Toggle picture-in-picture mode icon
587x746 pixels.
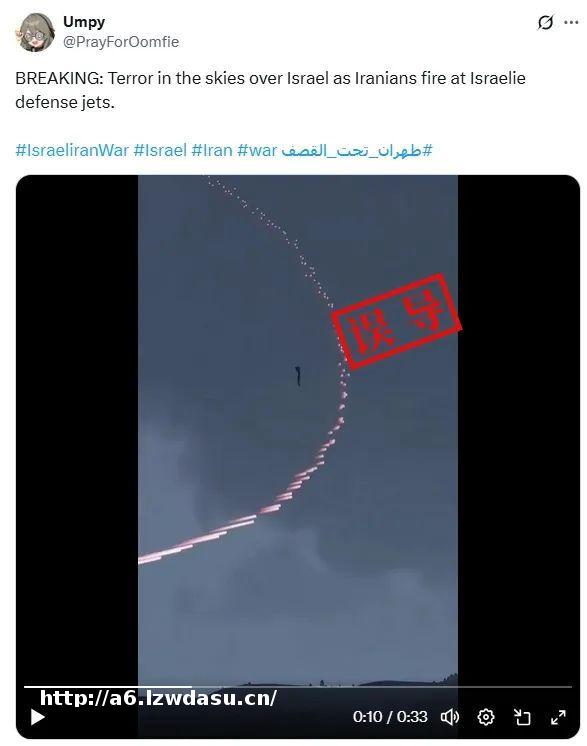(x=522, y=717)
